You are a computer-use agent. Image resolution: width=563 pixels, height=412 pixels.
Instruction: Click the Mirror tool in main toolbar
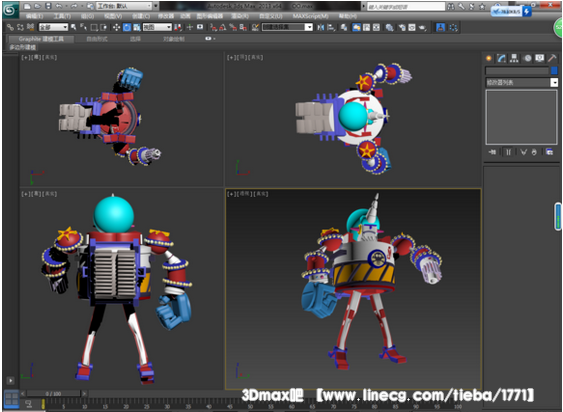point(321,27)
